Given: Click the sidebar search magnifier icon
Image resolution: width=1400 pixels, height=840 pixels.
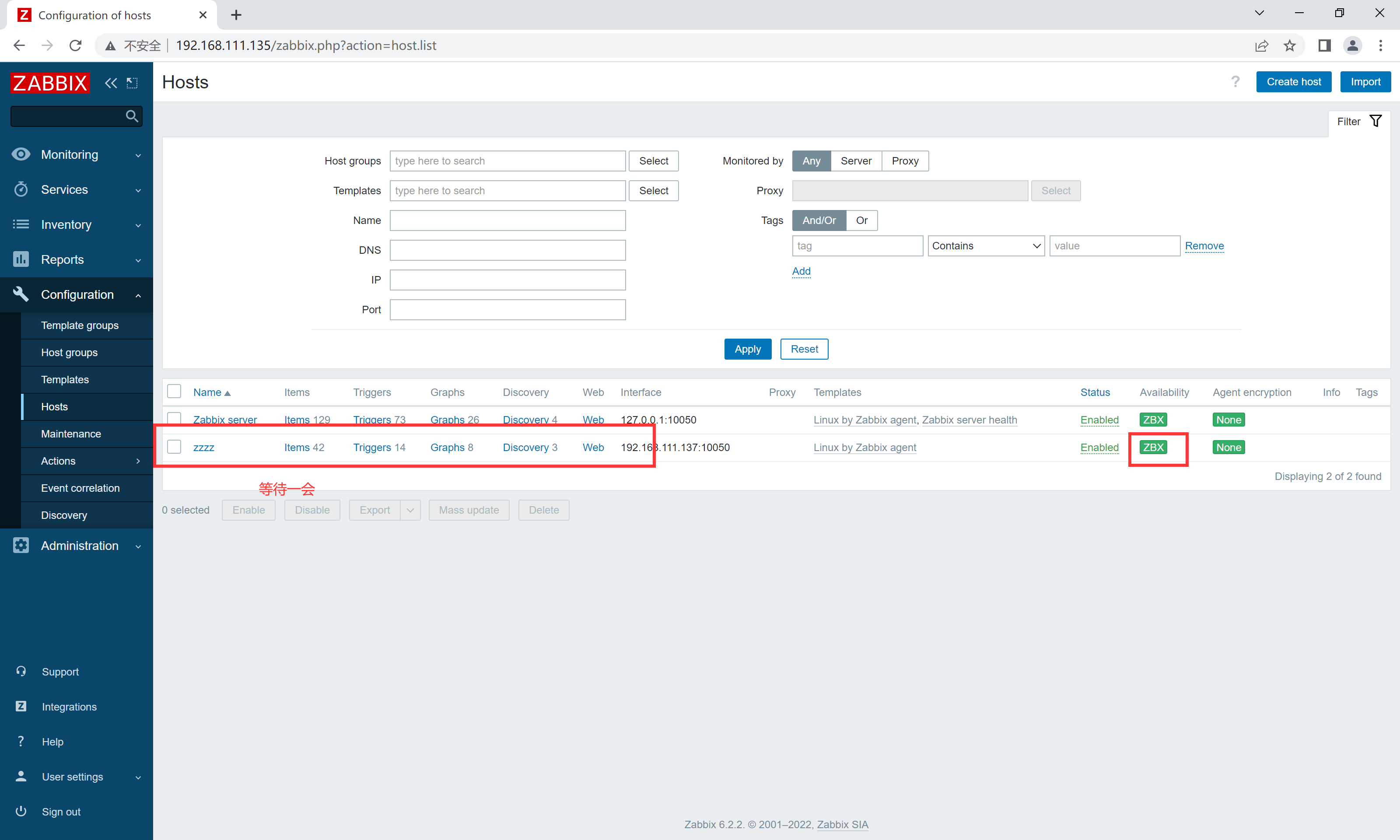Looking at the screenshot, I should click(x=132, y=116).
